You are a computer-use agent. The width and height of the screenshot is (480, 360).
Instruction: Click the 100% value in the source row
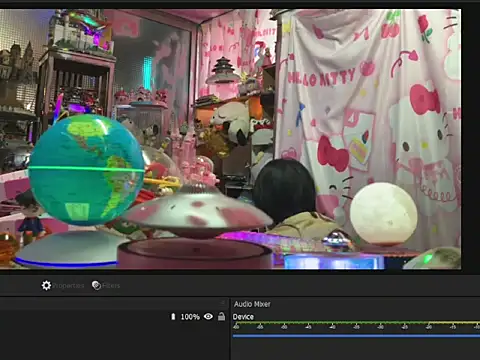point(190,317)
